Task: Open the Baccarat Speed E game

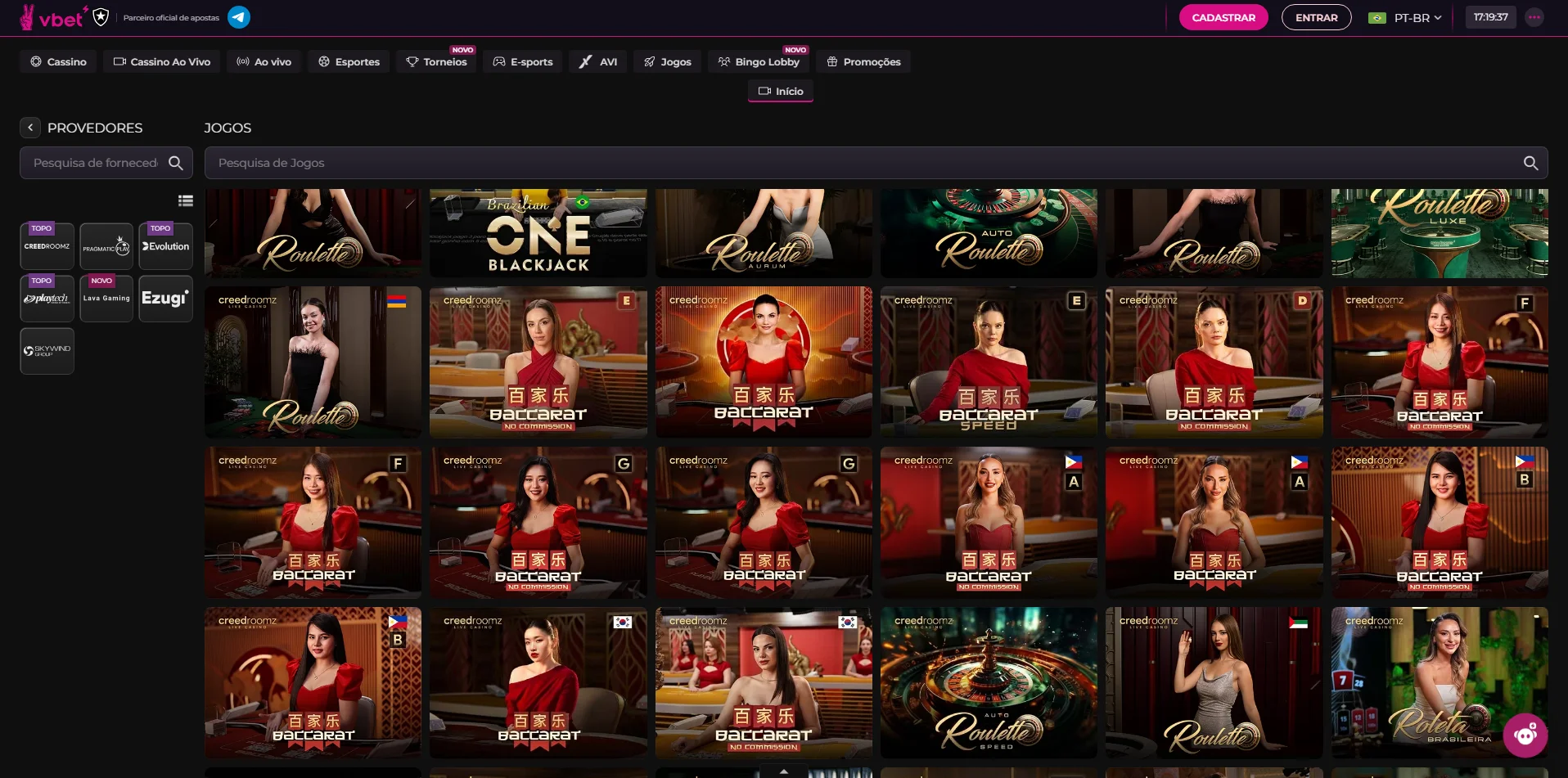Action: point(989,362)
